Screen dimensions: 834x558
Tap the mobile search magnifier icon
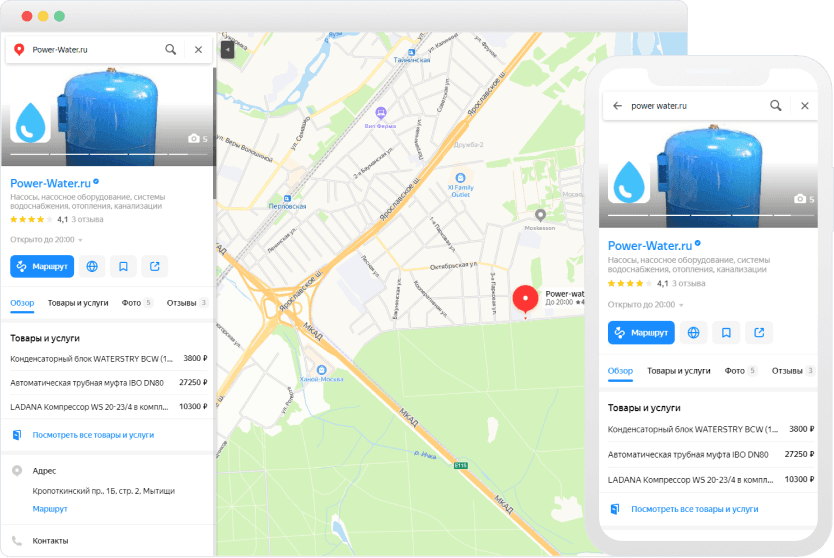pos(776,105)
